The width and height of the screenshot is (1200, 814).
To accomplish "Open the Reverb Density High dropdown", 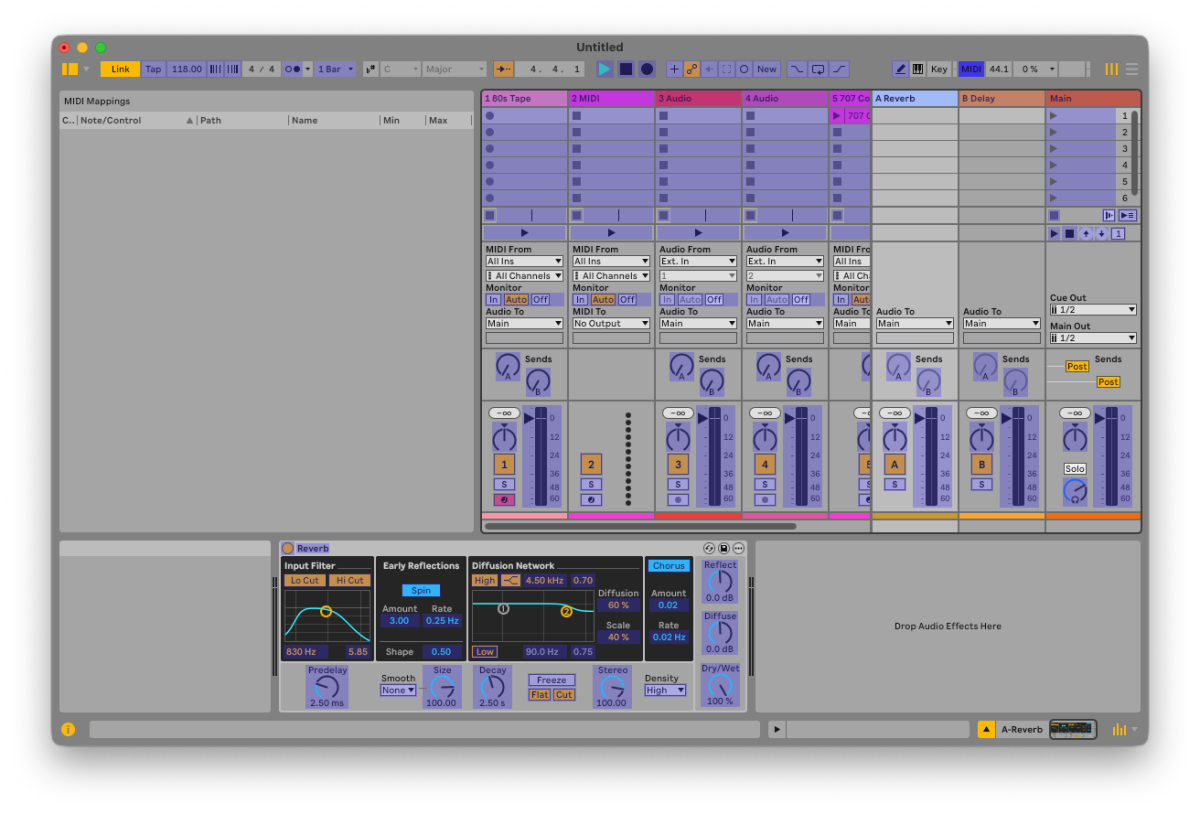I will (x=665, y=690).
